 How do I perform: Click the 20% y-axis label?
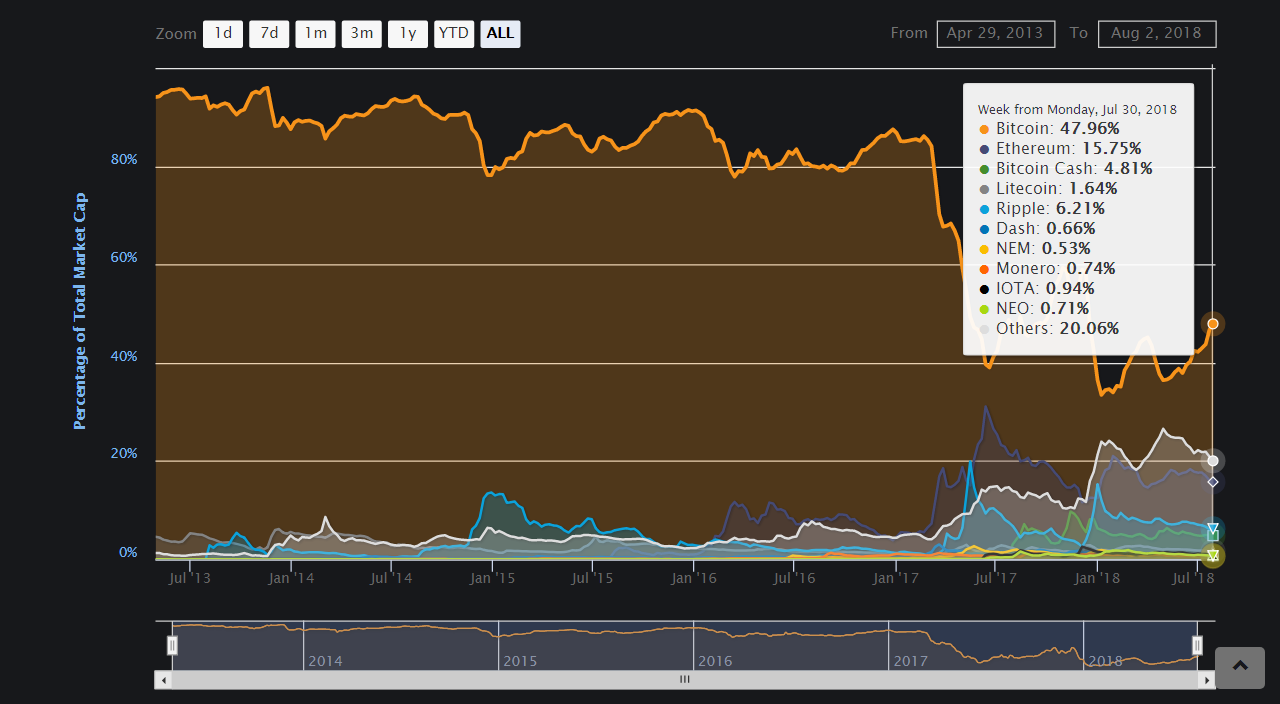pyautogui.click(x=124, y=455)
